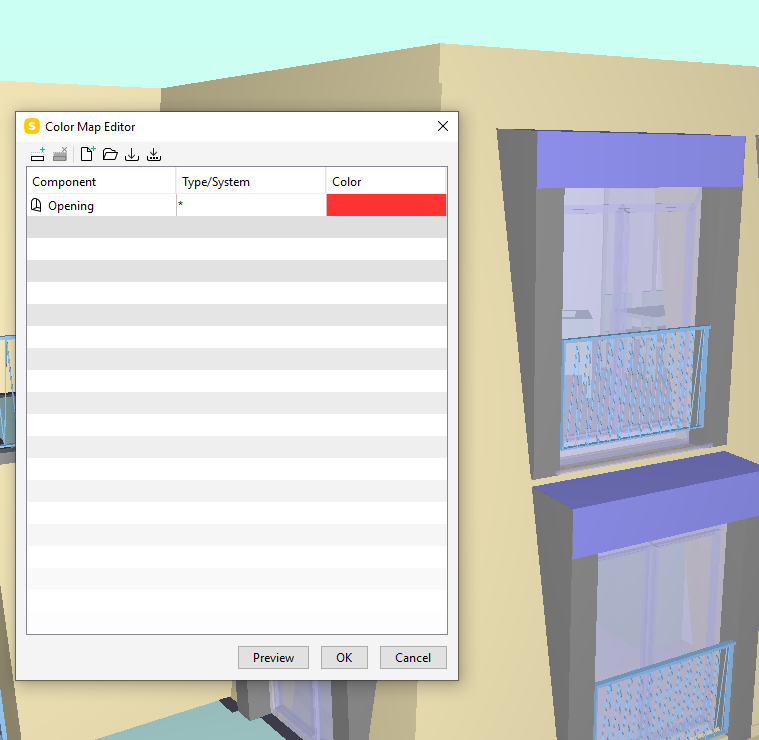The height and width of the screenshot is (740, 759).
Task: Click the Type/System column header
Action: [x=251, y=181]
